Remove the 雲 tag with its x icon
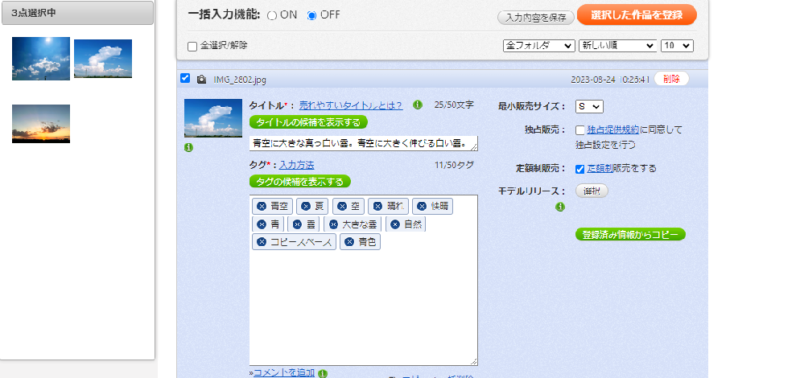The height and width of the screenshot is (378, 800). pos(297,224)
